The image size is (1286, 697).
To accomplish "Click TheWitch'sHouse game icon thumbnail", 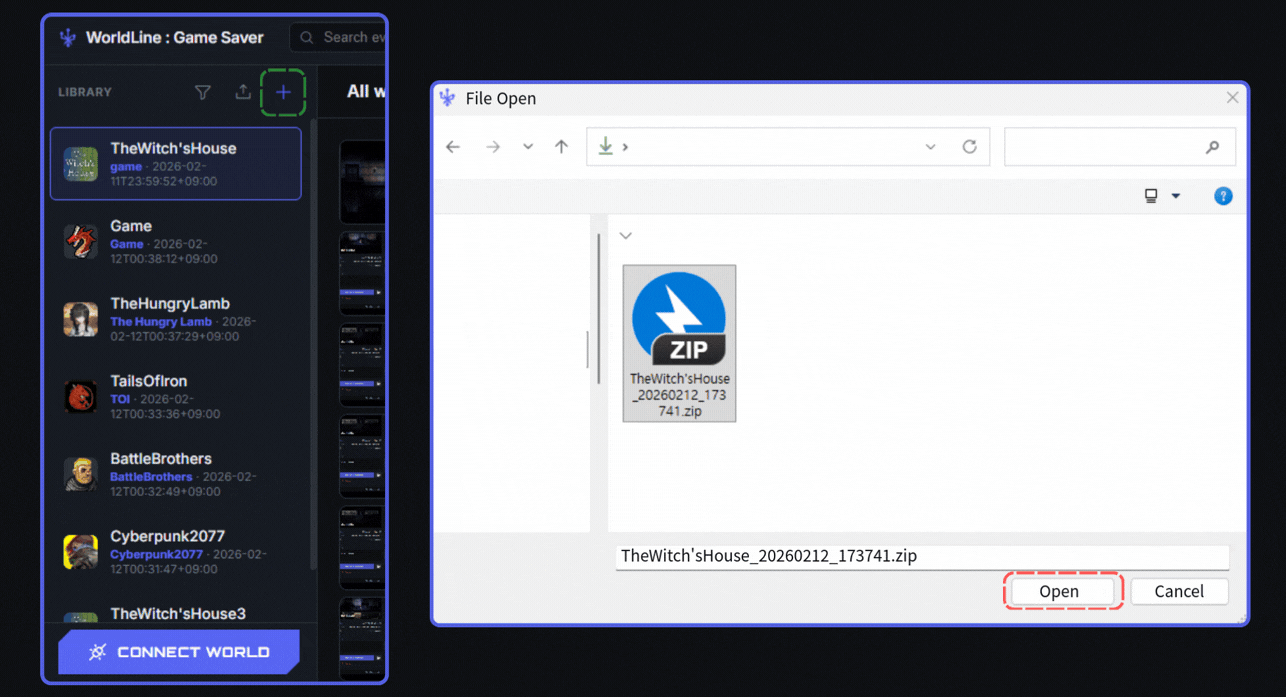I will click(81, 163).
